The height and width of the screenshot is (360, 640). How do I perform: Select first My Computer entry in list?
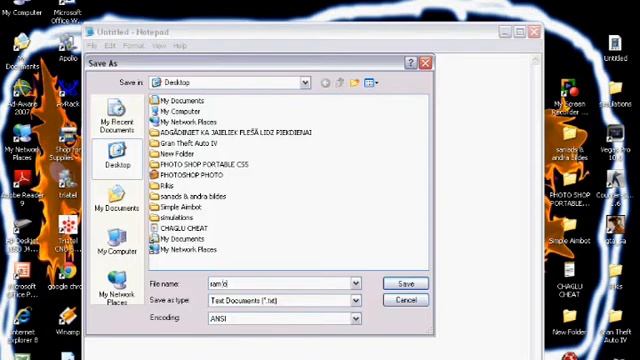[175, 111]
